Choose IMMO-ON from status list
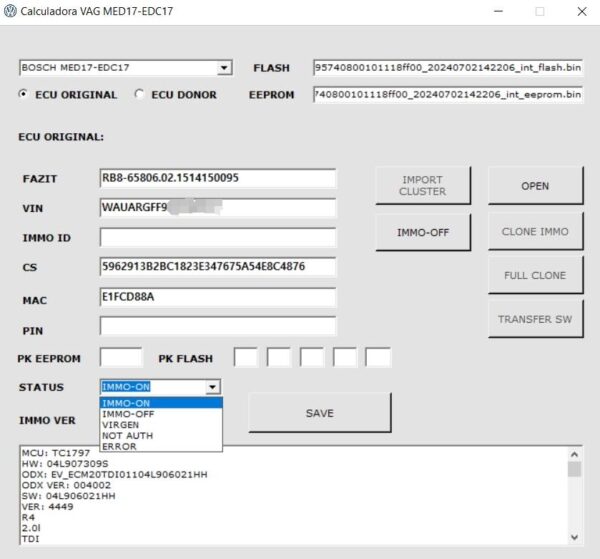 click(x=161, y=403)
